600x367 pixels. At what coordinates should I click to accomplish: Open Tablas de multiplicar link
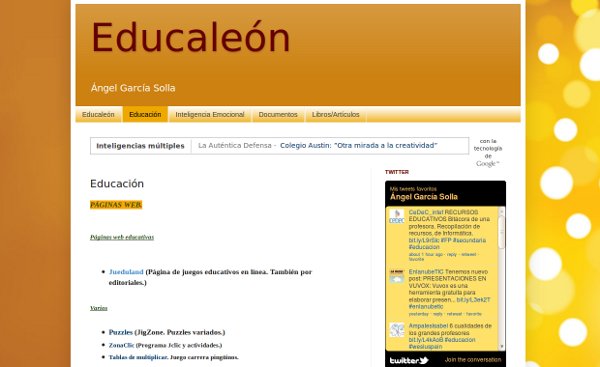pos(138,357)
